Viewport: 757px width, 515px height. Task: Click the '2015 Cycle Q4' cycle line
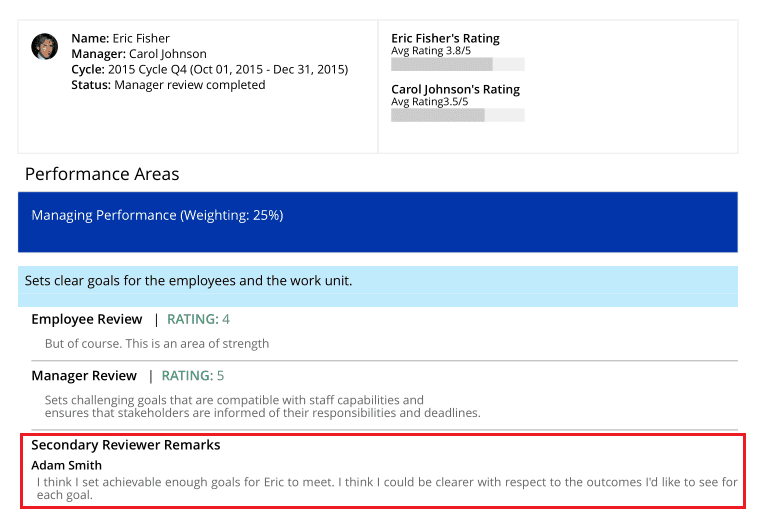click(210, 70)
